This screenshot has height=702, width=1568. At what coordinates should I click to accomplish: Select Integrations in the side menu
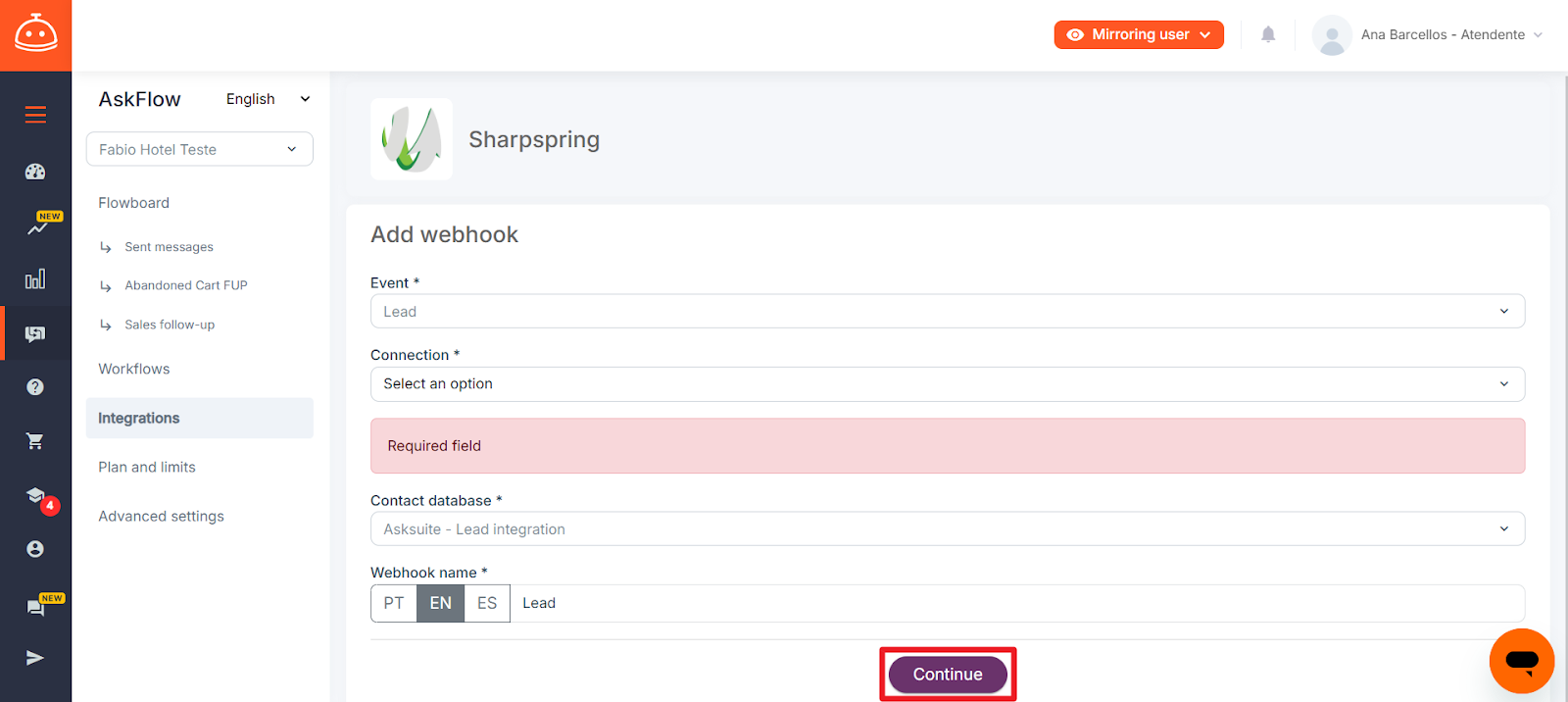click(x=200, y=418)
